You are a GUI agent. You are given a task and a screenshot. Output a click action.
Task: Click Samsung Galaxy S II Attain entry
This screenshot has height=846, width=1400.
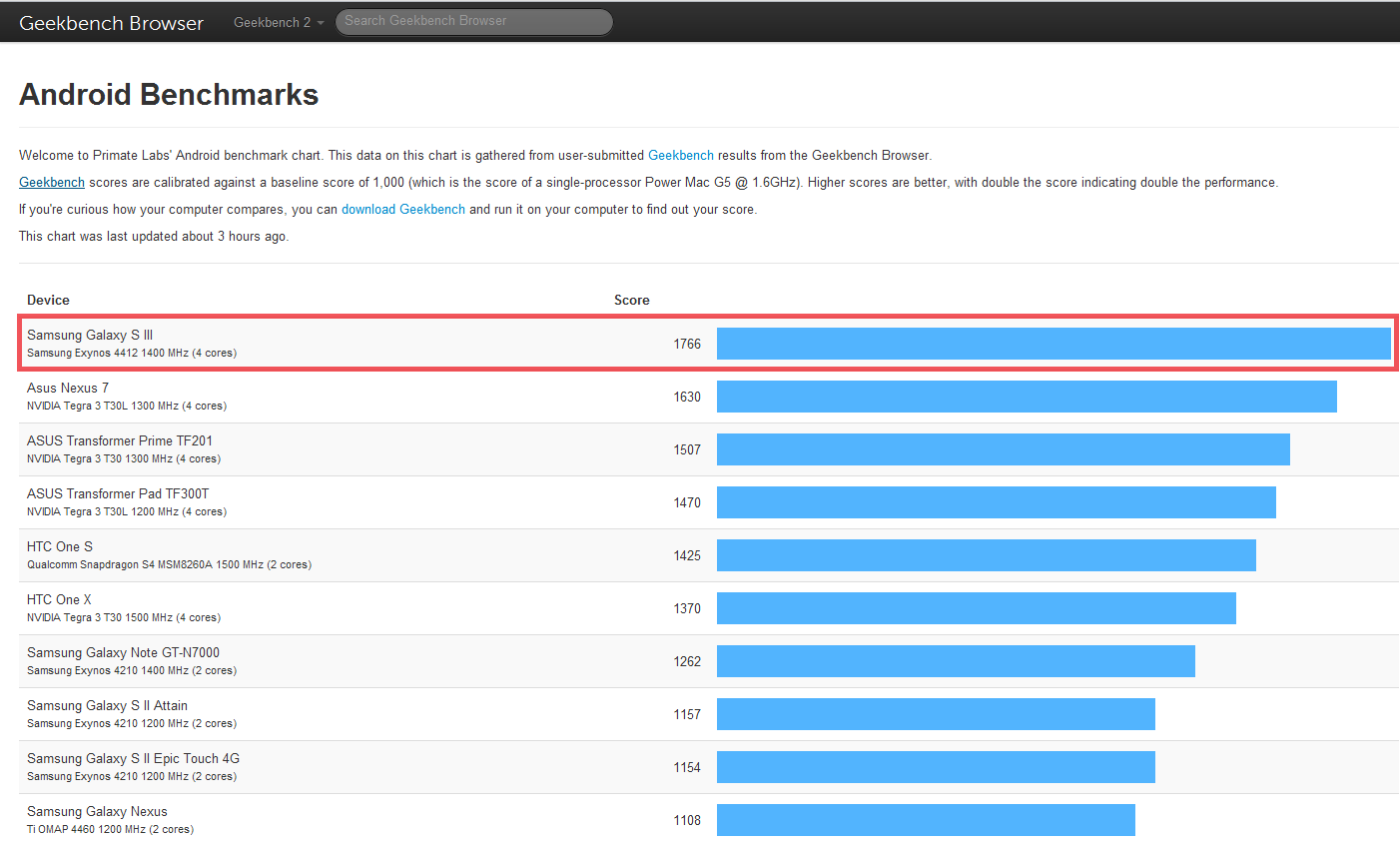pyautogui.click(x=107, y=705)
